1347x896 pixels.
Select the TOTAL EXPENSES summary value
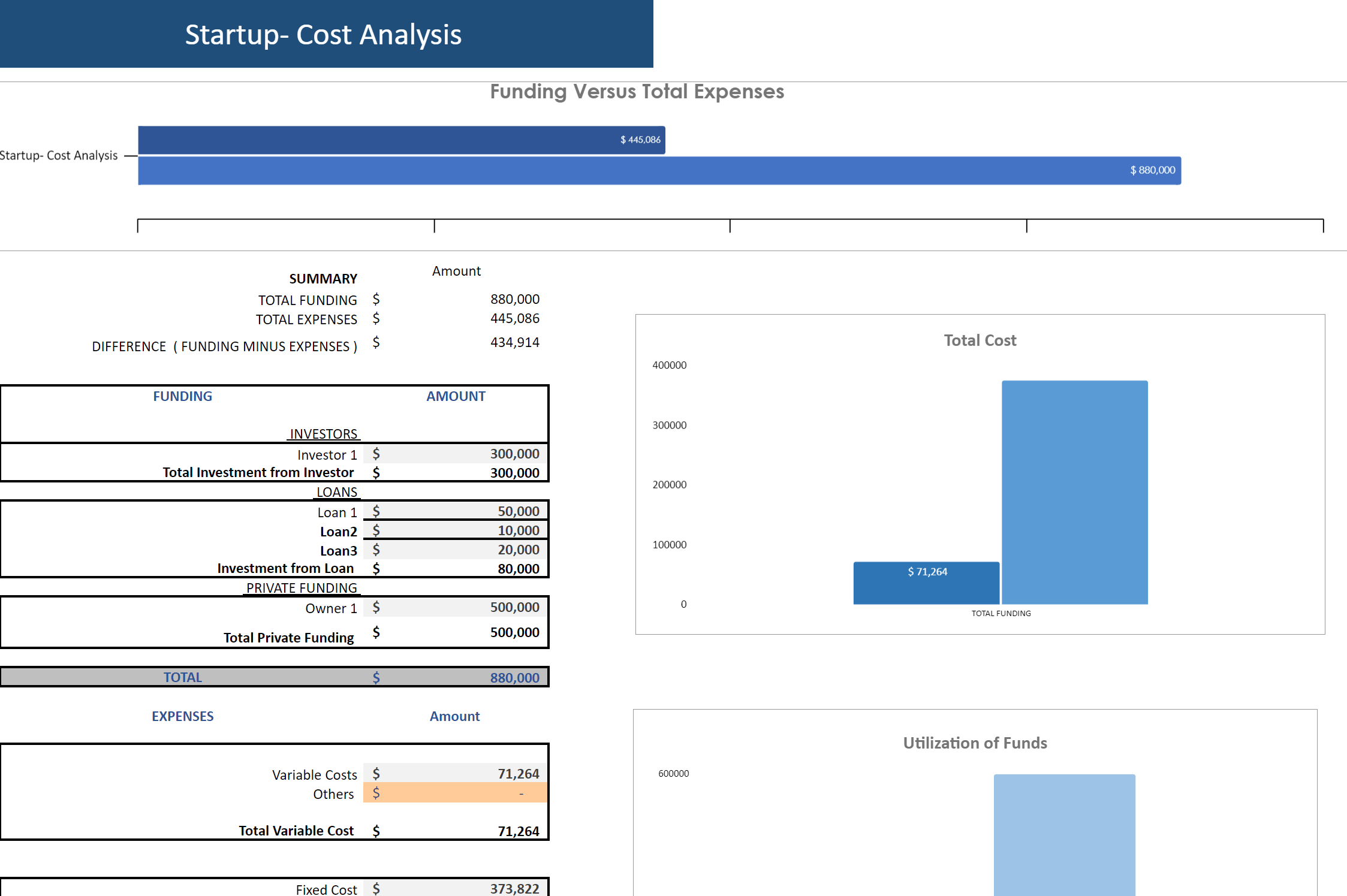514,318
